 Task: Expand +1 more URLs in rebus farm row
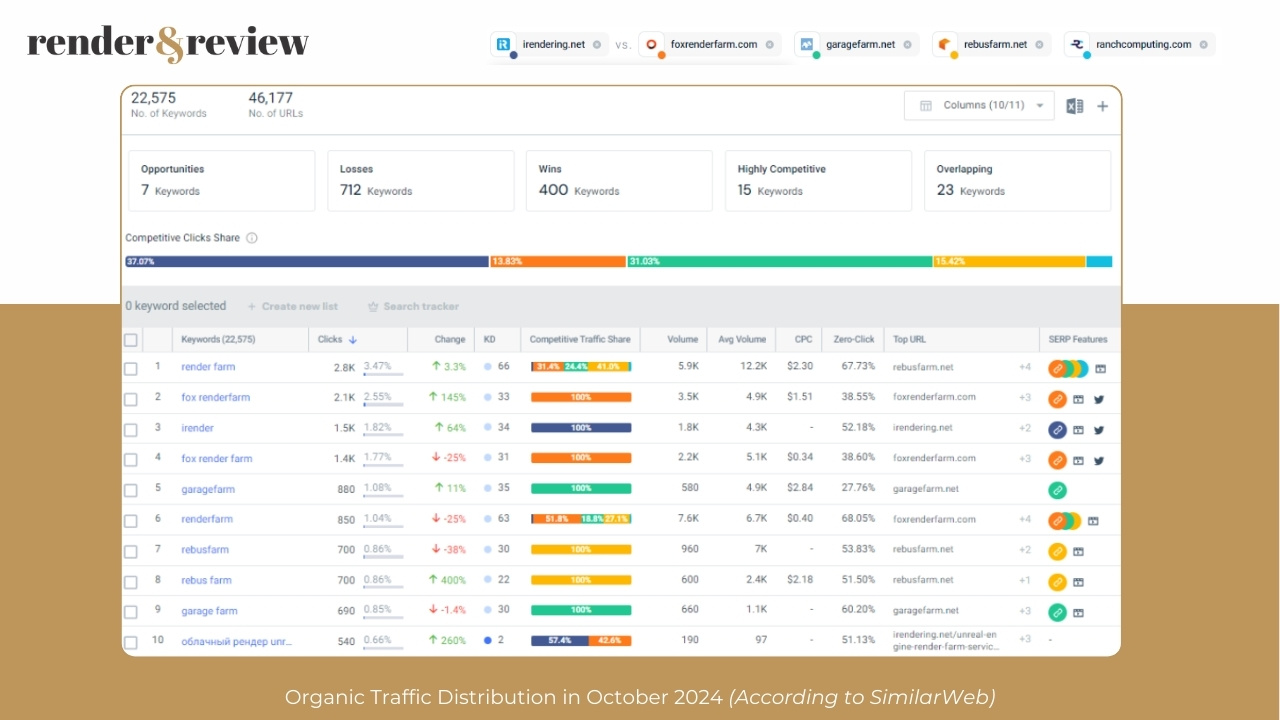click(x=1025, y=580)
